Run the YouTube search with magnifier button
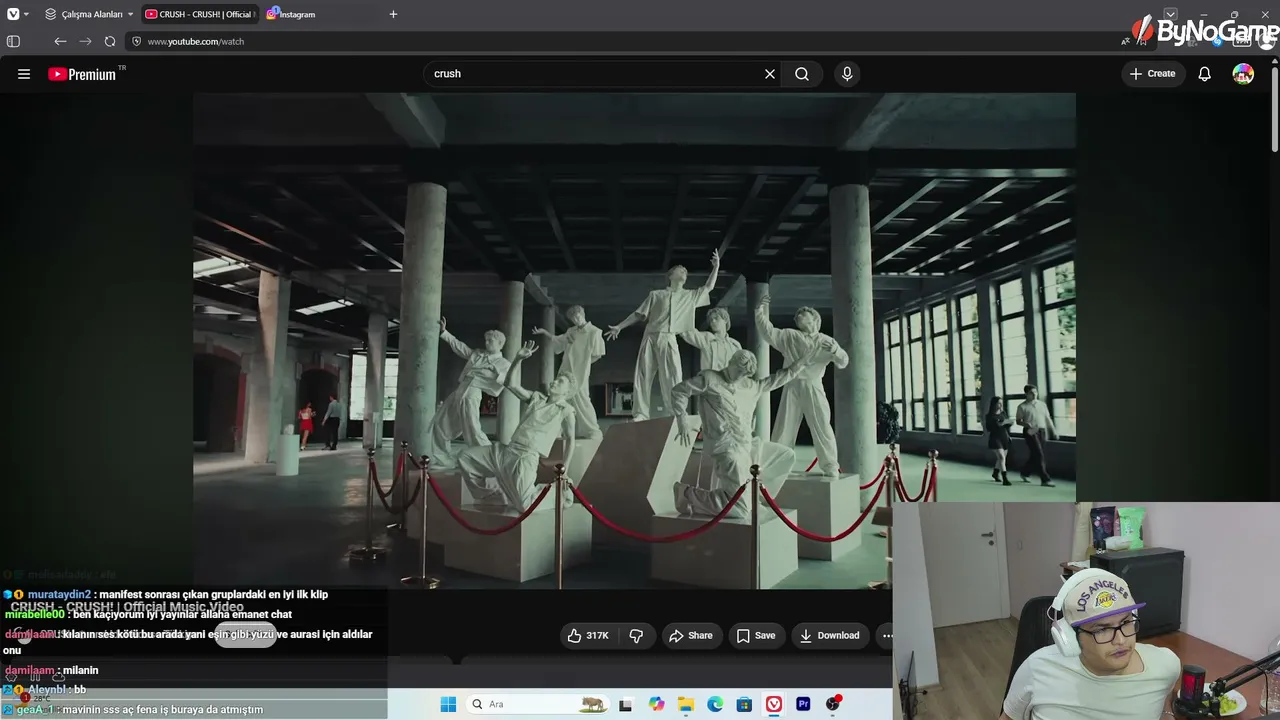 tap(802, 74)
